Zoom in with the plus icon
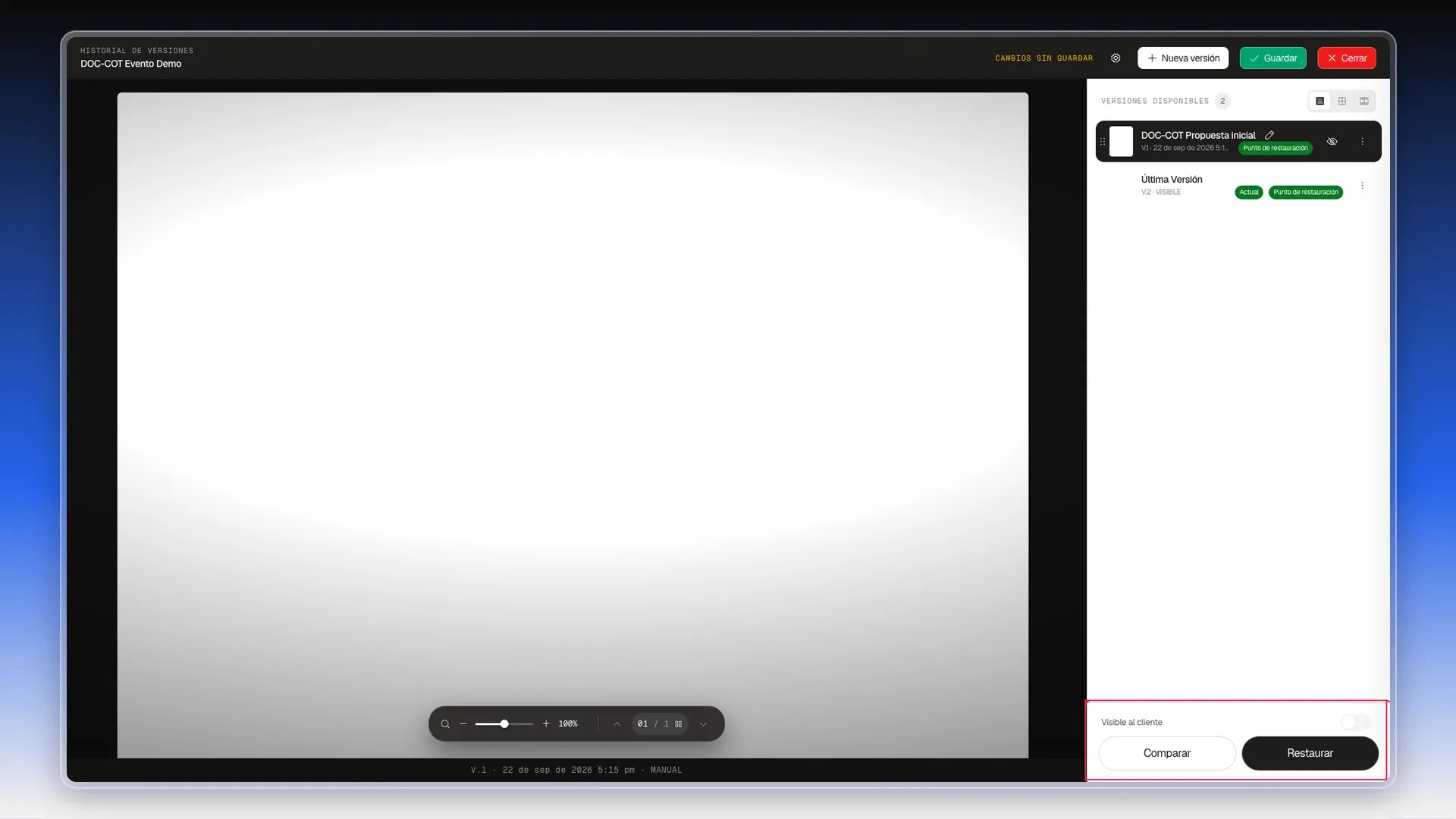The image size is (1456, 819). tap(546, 724)
